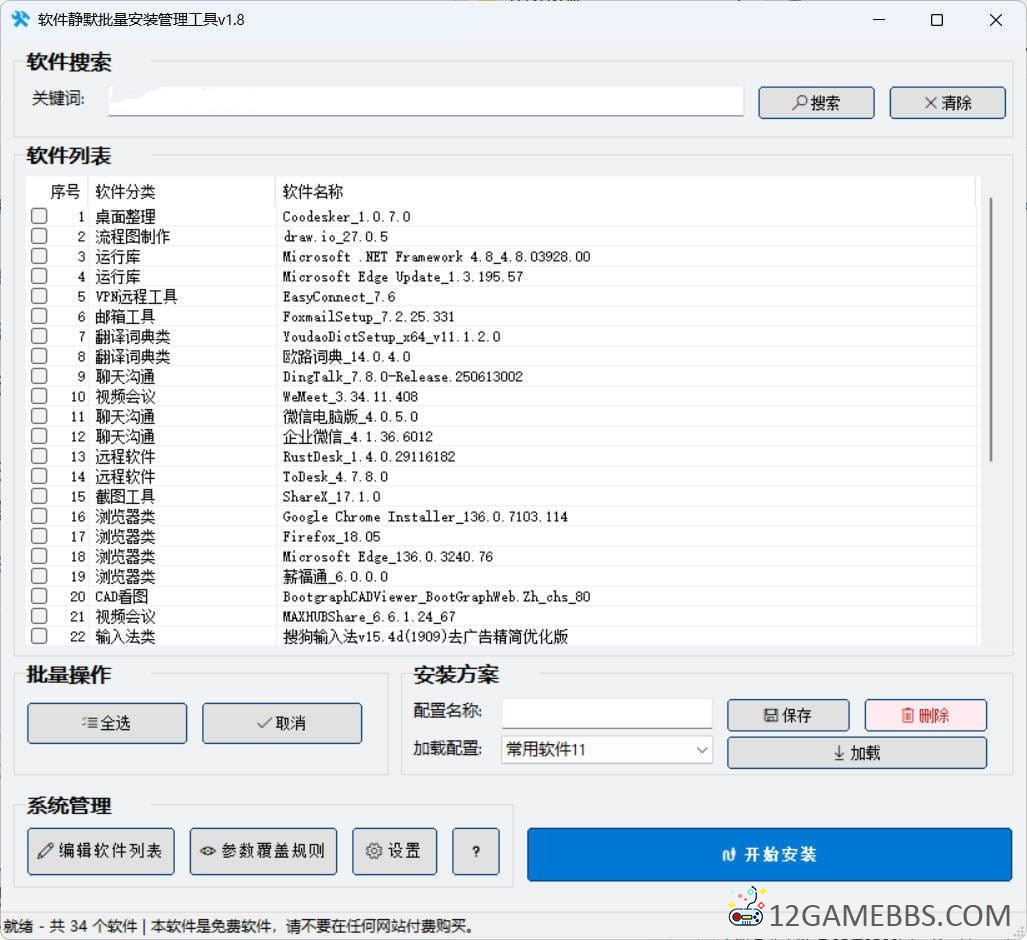Viewport: 1027px width, 940px height.
Task: Enable checkbox for Firefox_18.05
Action: pos(39,537)
